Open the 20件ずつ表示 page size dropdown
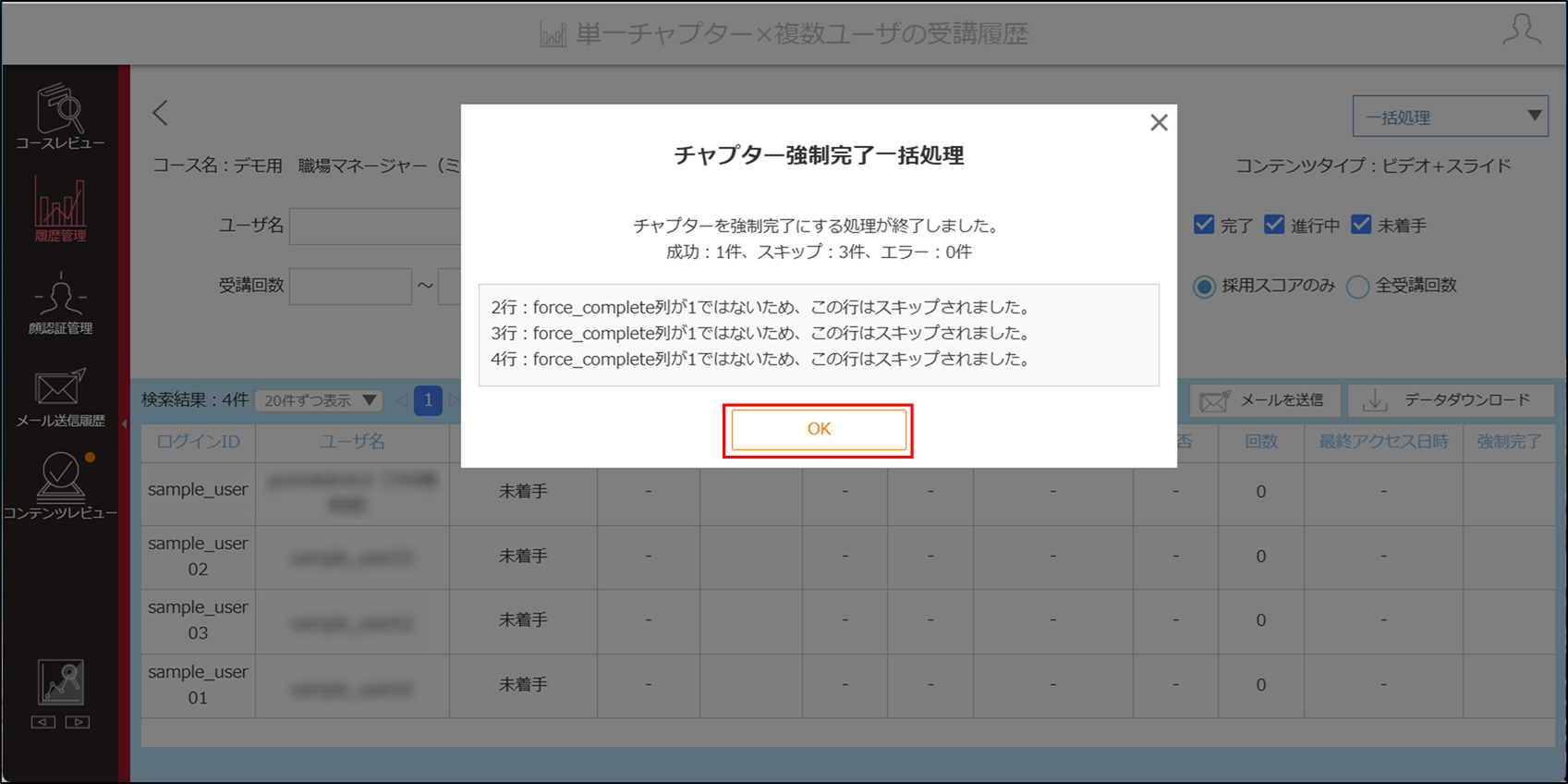This screenshot has width=1568, height=784. 319,400
